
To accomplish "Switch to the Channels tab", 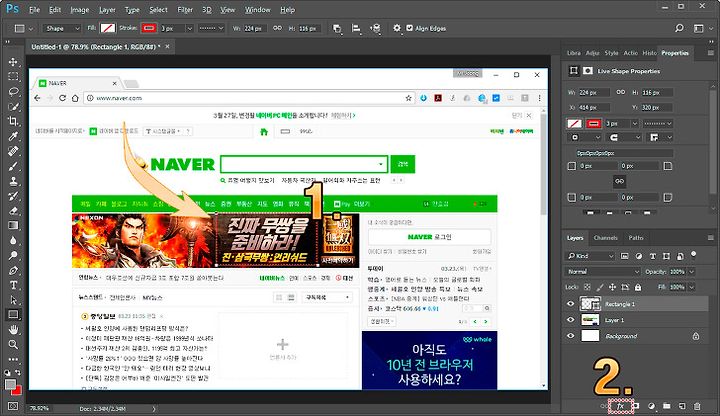I will (x=605, y=238).
